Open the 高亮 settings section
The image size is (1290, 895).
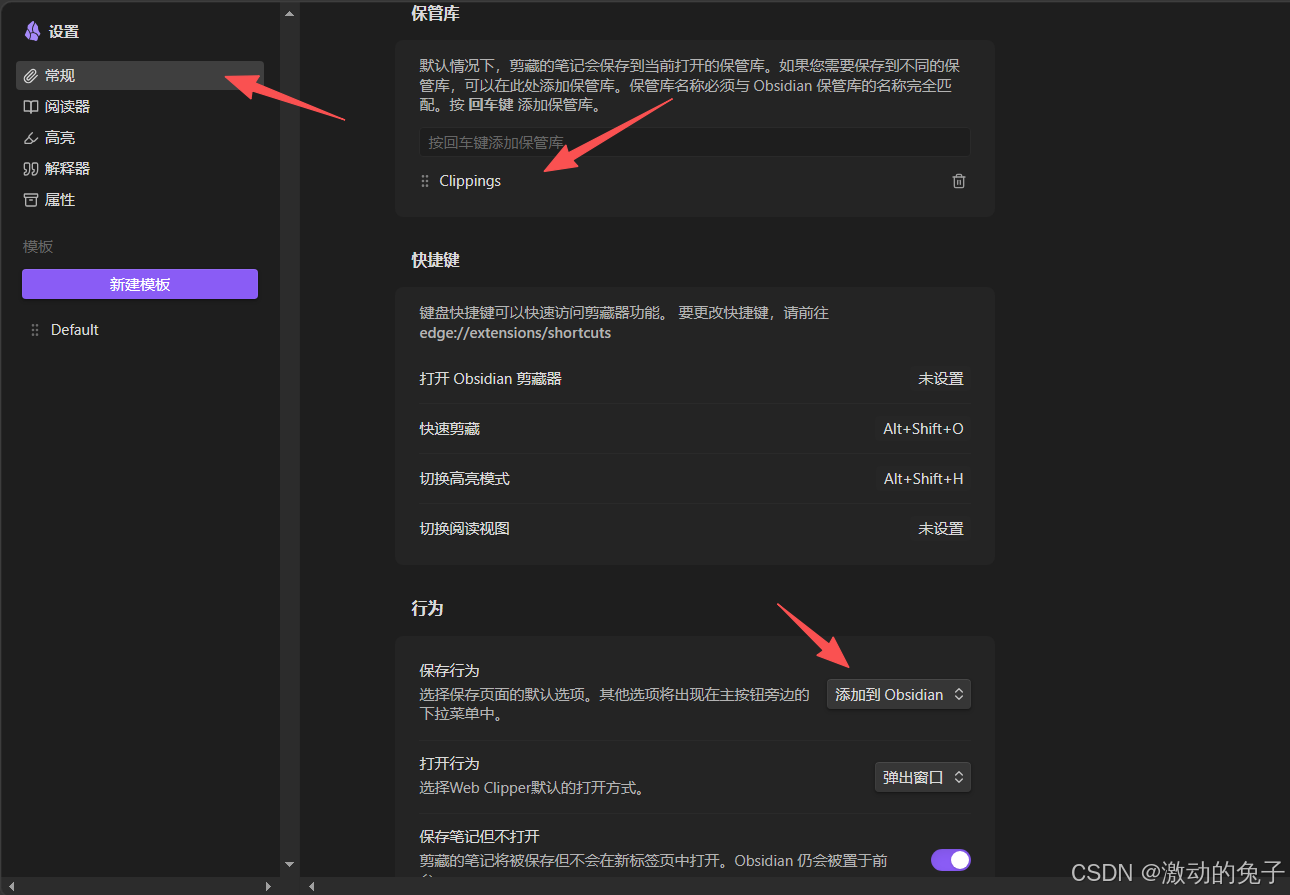pyautogui.click(x=140, y=137)
